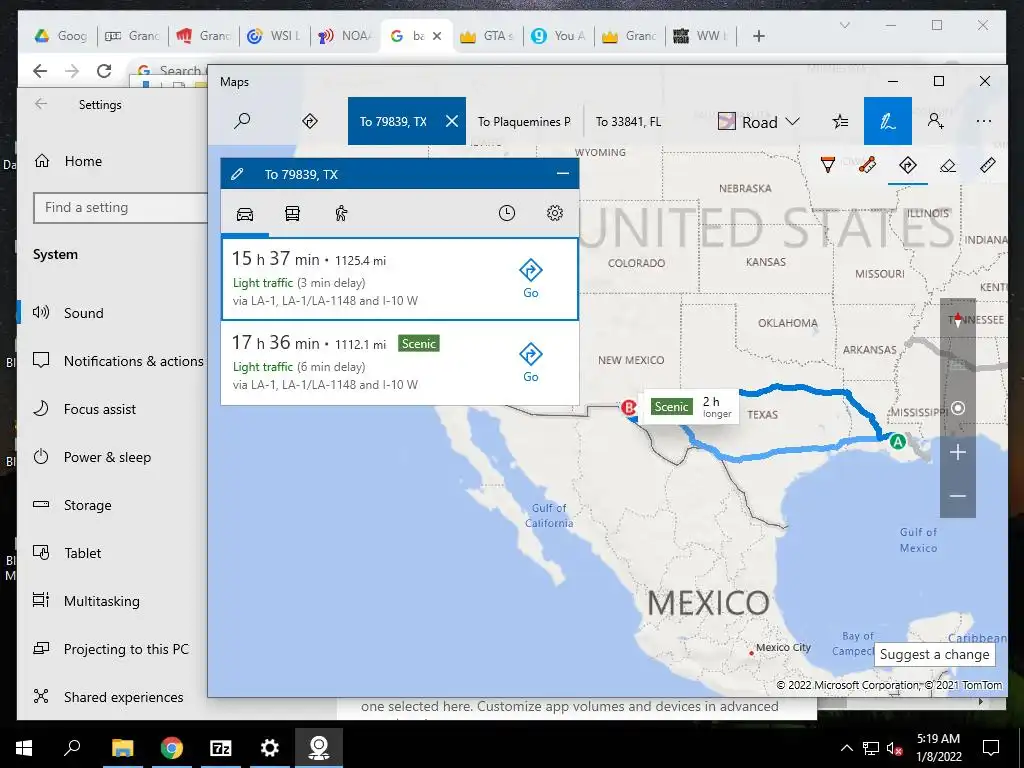
Task: Select the 15 h 37 min route card
Action: (x=400, y=280)
